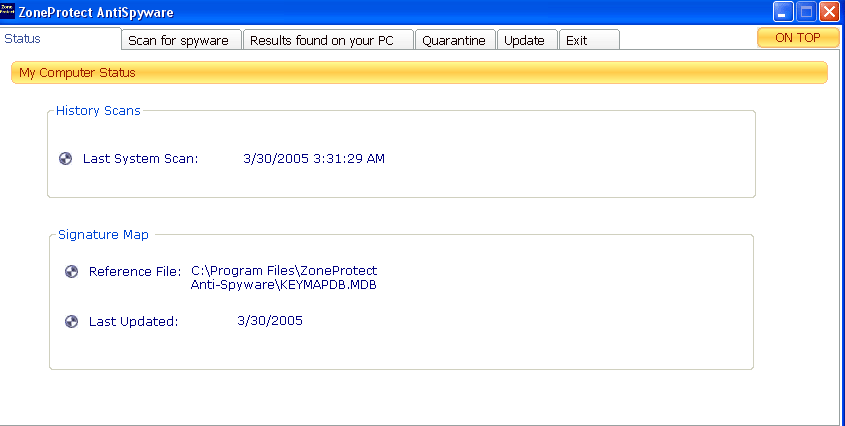
Task: Minimize the ZoneProtect AntiSpyware window
Action: coord(782,12)
